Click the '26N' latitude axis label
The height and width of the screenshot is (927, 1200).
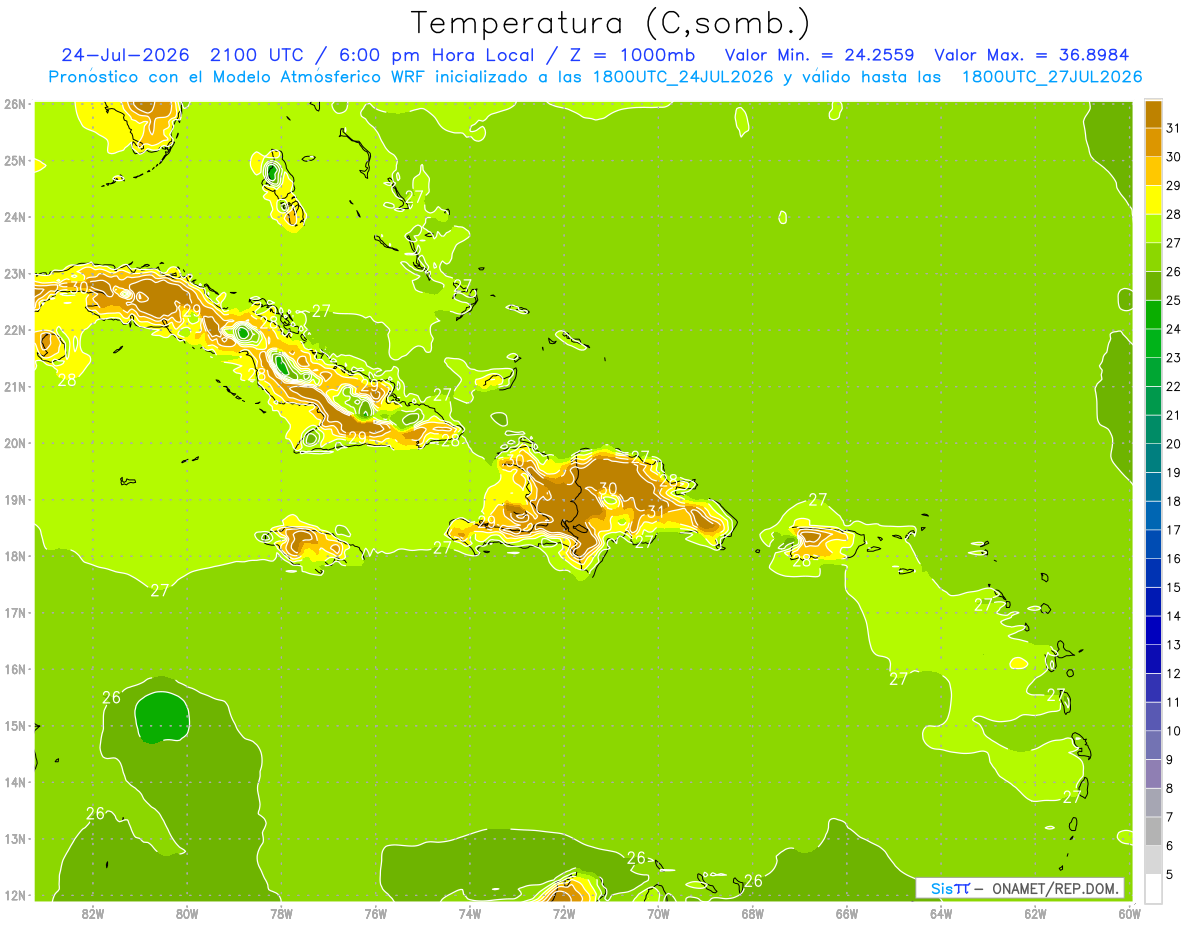tap(15, 104)
